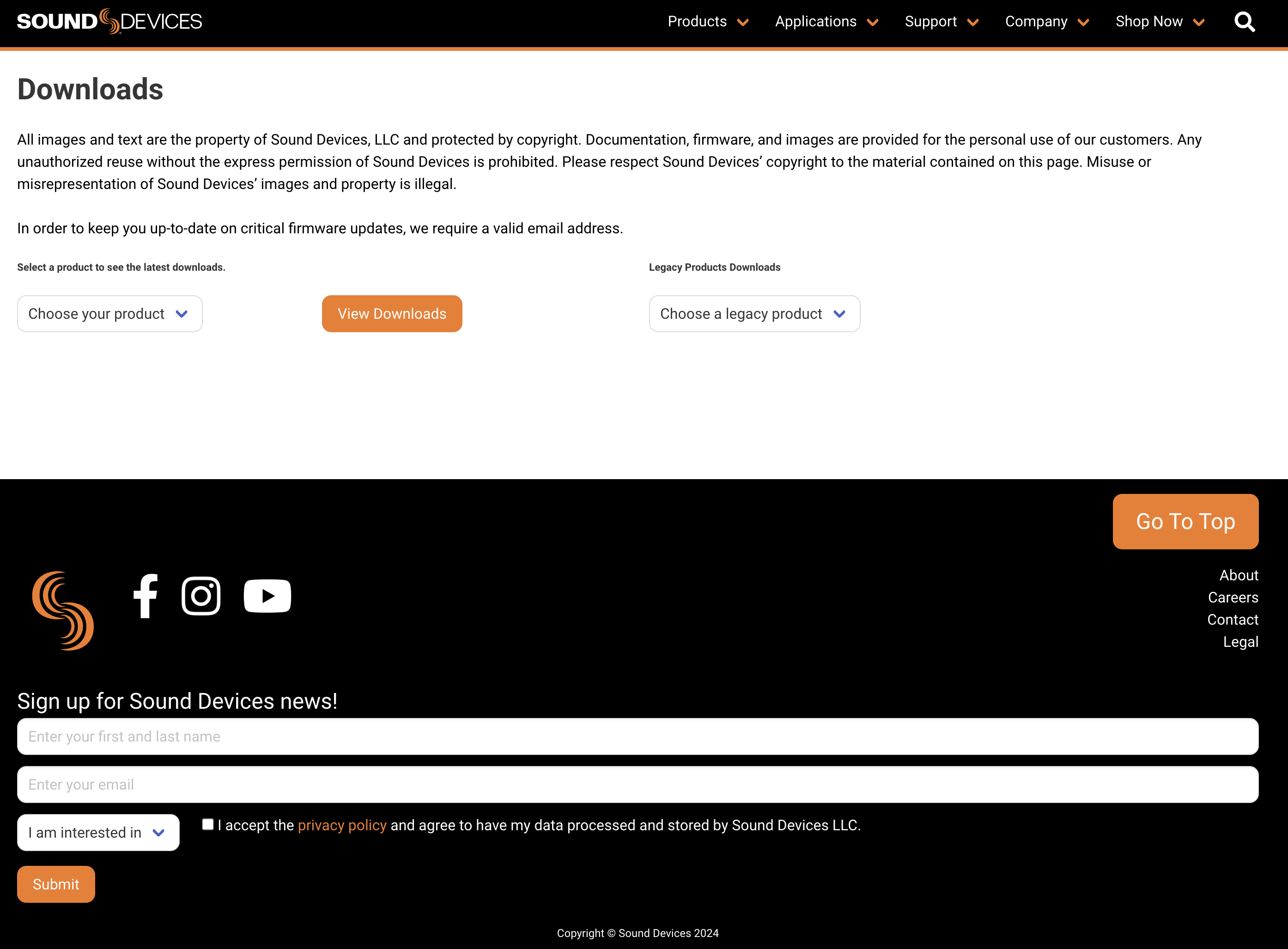1288x949 pixels.
Task: Click Go To Top button
Action: pyautogui.click(x=1186, y=521)
